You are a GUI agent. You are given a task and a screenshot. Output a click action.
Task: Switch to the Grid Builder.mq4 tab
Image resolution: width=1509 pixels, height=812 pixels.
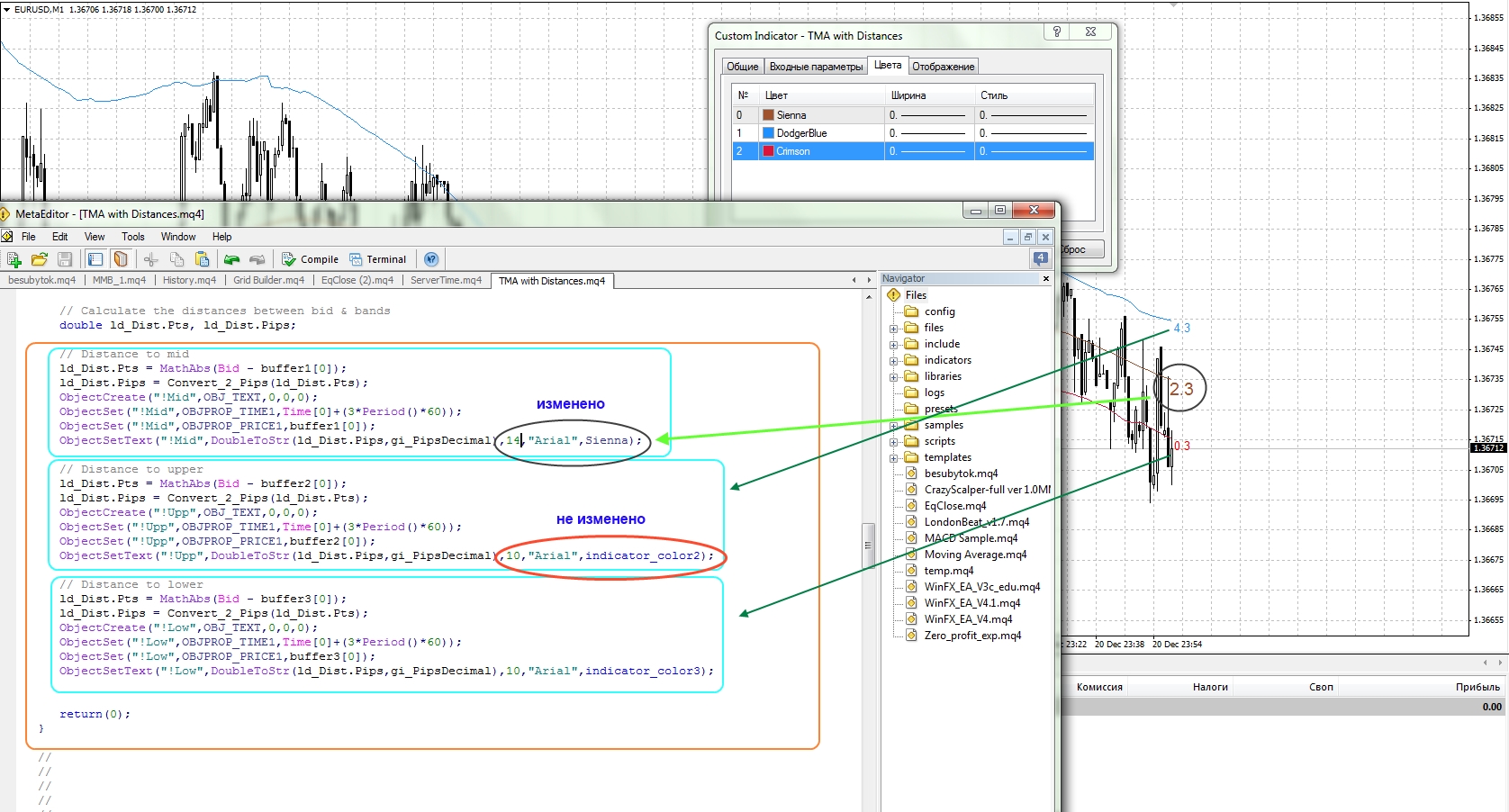point(268,280)
